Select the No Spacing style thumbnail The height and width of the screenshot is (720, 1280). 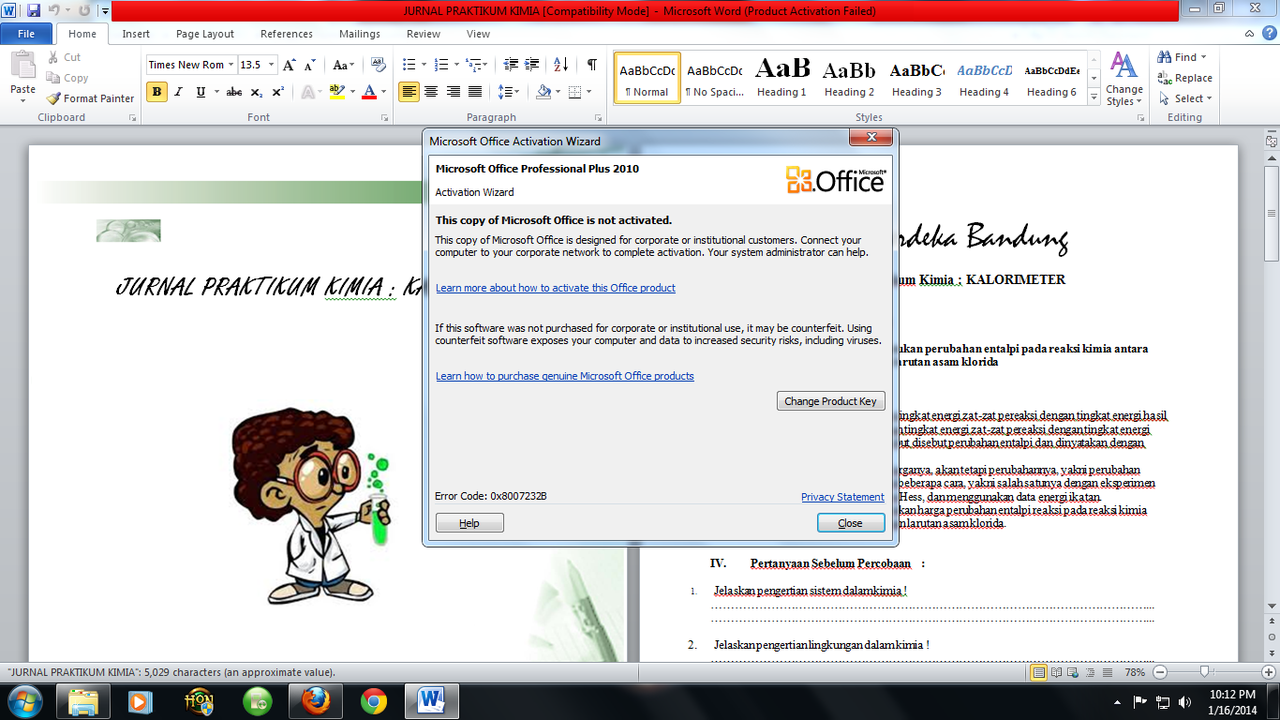pos(714,78)
